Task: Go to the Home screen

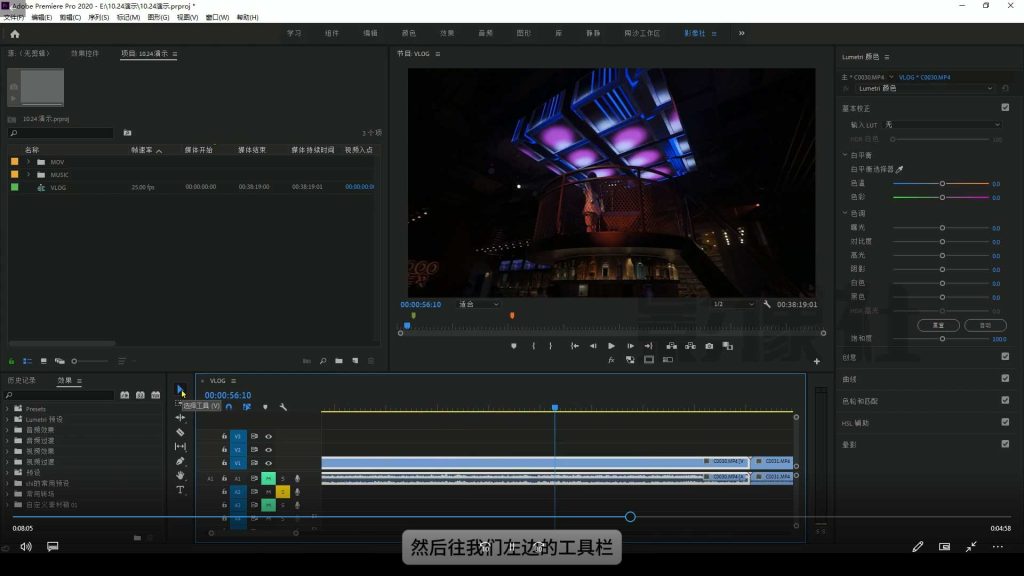Action: (14, 34)
